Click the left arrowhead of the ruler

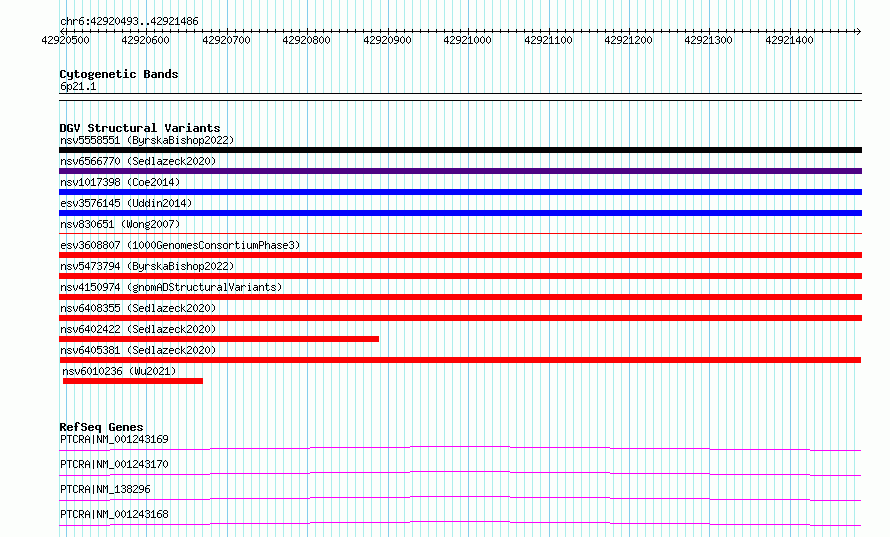[62, 31]
